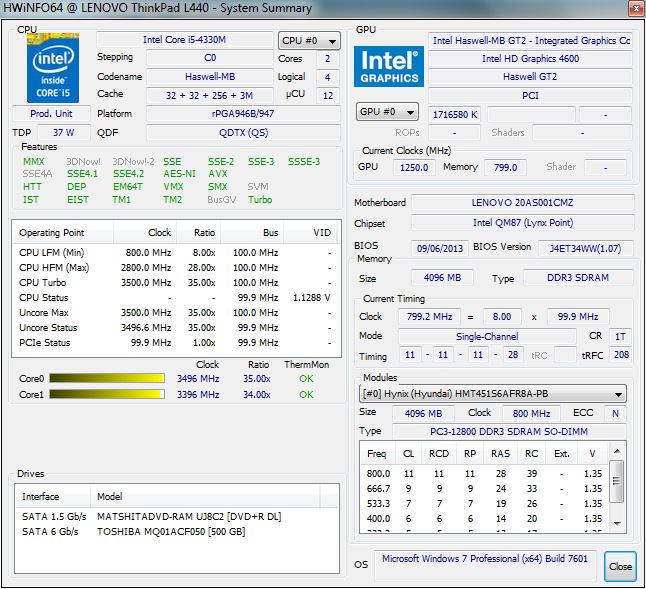Click the GPU Memory clock 799.0 value

(506, 167)
